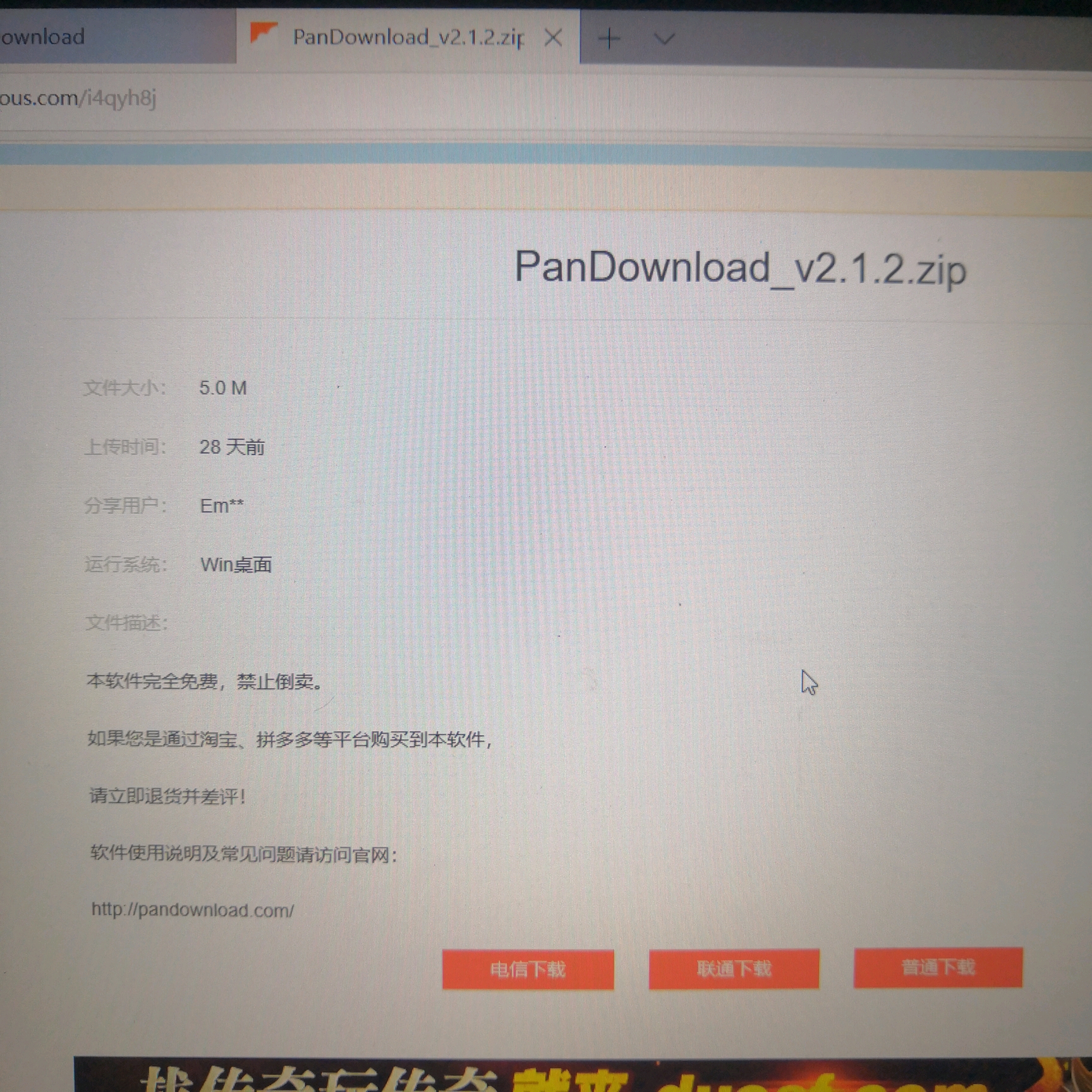The image size is (1092, 1092).
Task: Click the PanDownload_v2.1.2.zip page heading
Action: click(740, 268)
